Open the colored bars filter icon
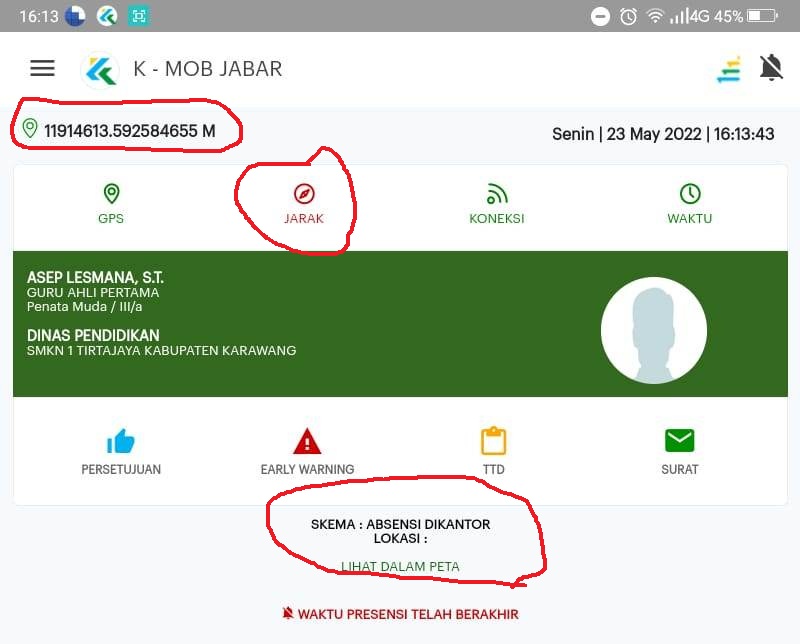Viewport: 800px width, 644px height. click(729, 70)
